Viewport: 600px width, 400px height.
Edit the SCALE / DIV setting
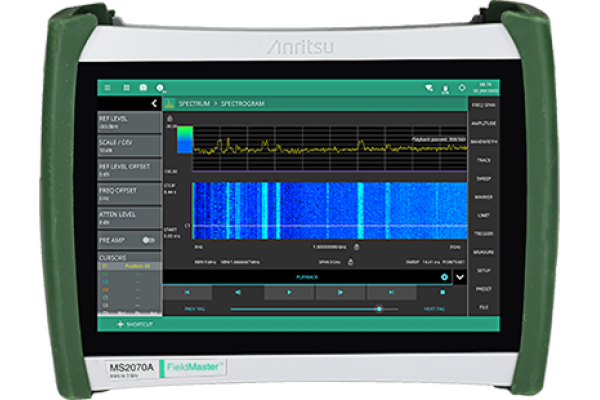coord(129,146)
